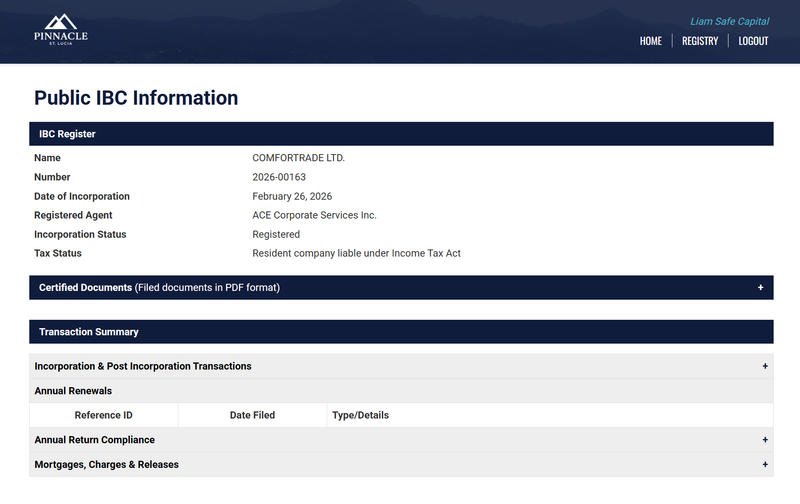Open the Annual Return Compliance row

401,440
